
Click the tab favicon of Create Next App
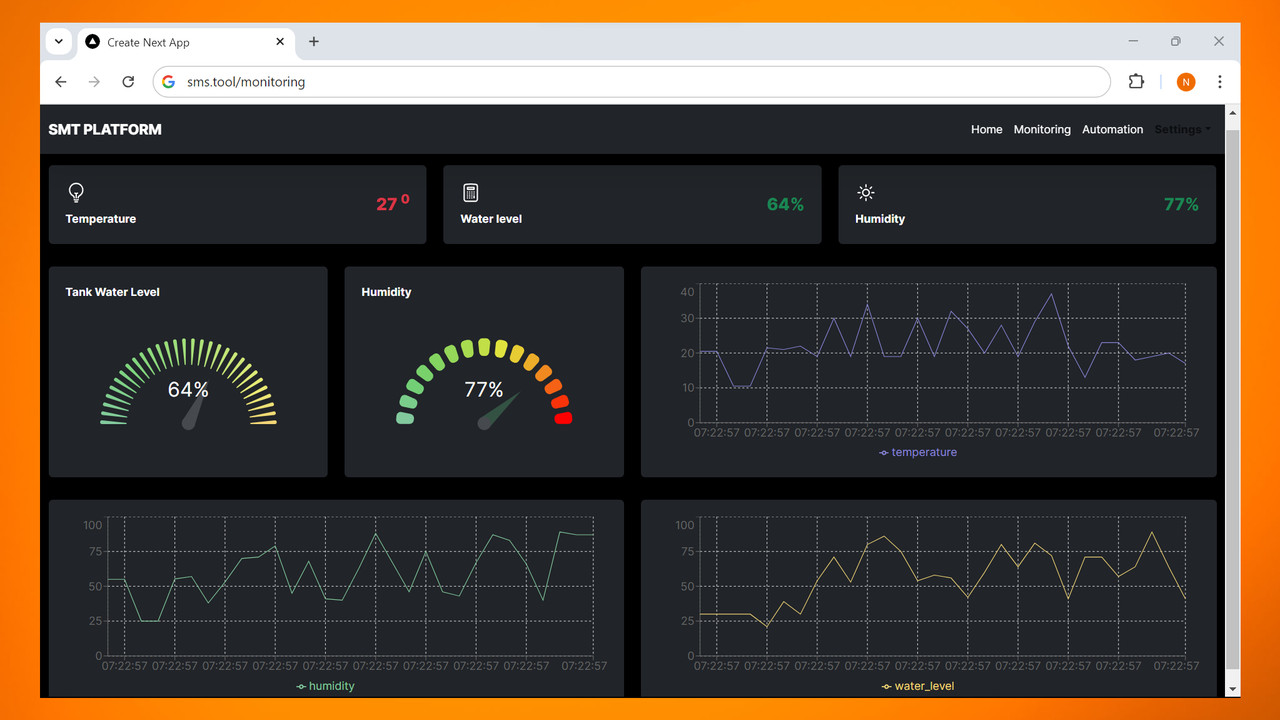pos(93,42)
